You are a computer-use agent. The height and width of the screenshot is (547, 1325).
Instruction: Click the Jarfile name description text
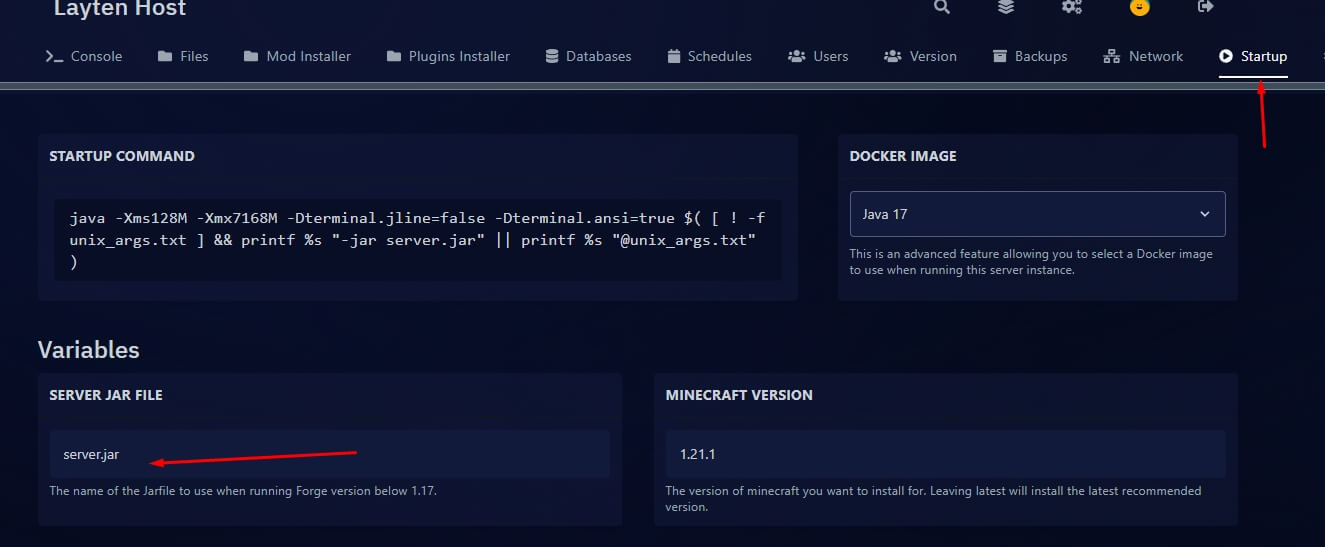(243, 491)
